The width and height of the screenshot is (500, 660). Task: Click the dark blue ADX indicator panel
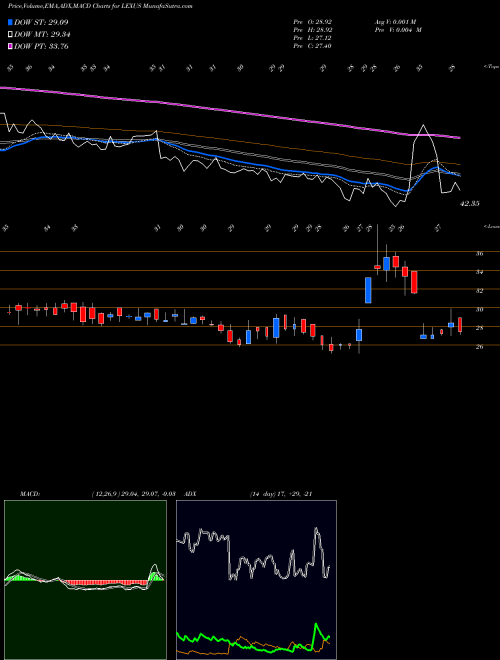256,580
